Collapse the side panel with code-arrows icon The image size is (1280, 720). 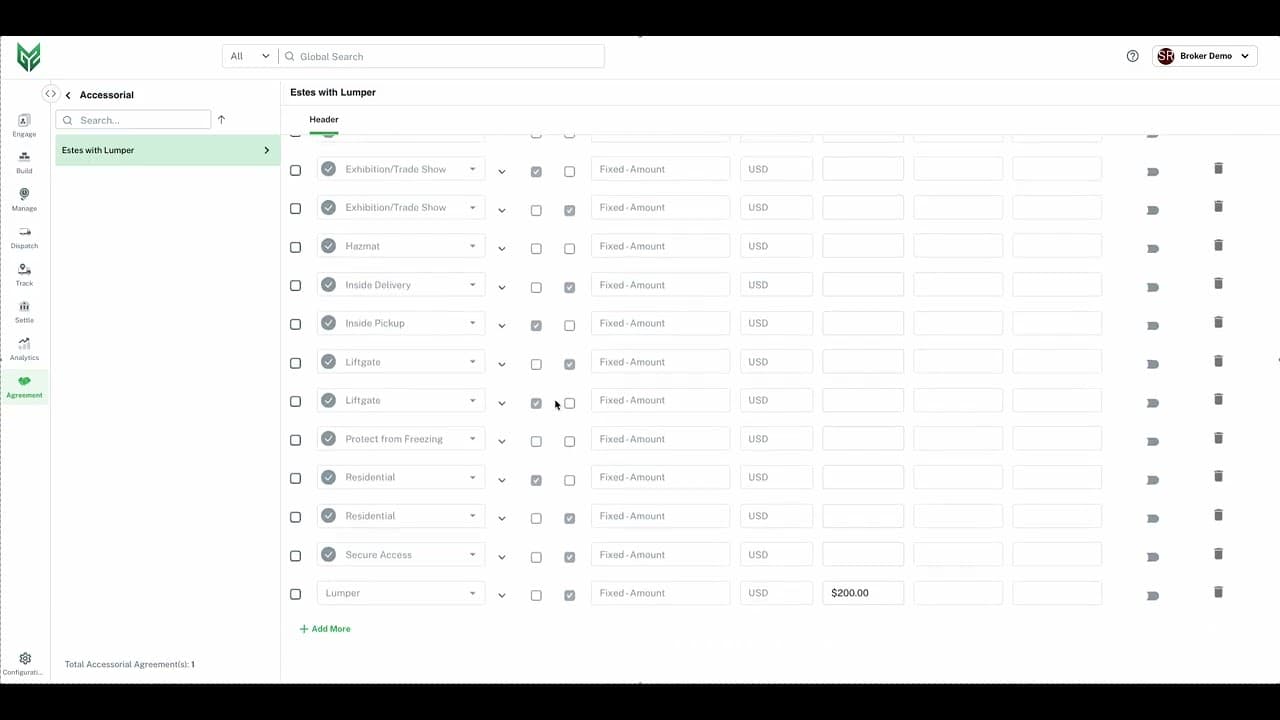click(x=50, y=94)
